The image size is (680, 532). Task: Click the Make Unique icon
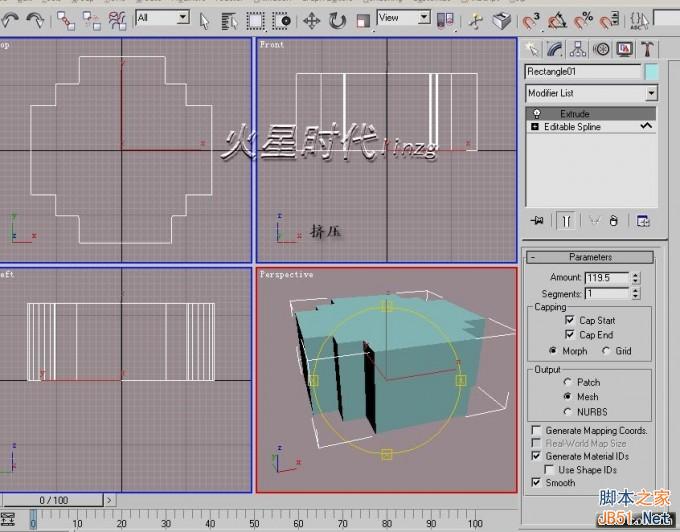594,221
